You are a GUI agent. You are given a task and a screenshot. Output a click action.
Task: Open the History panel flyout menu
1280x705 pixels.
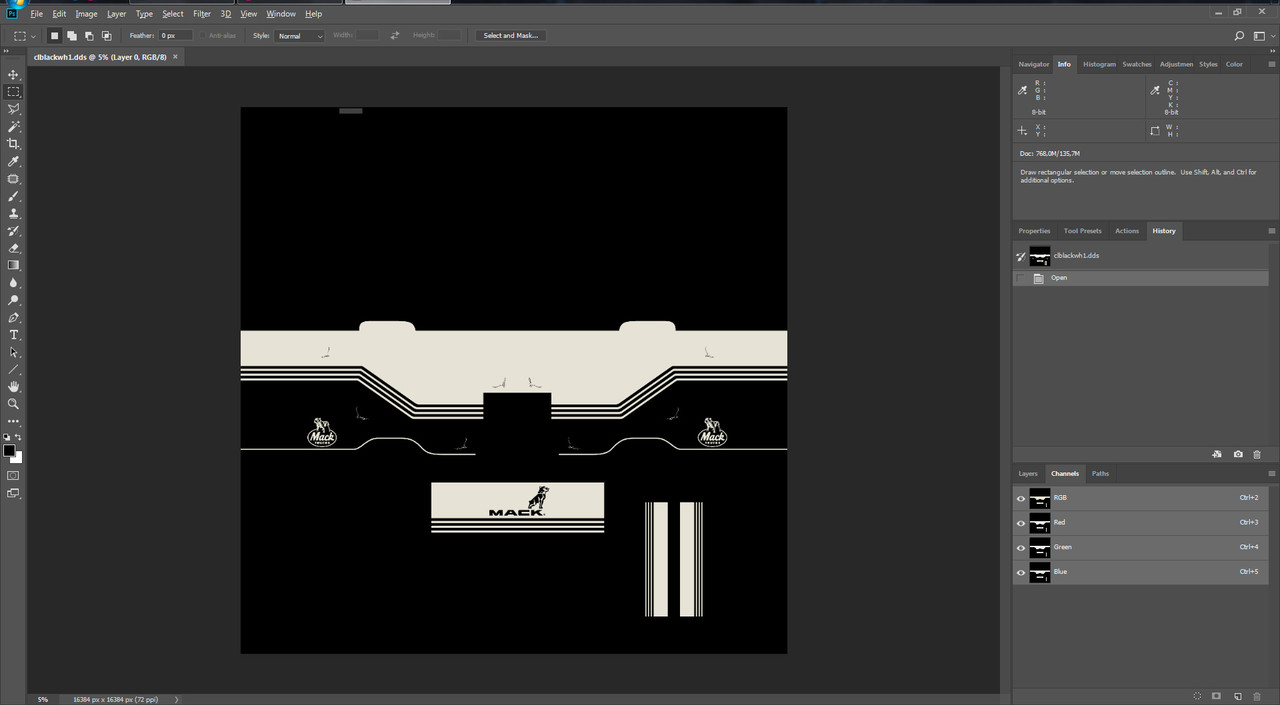point(1271,231)
